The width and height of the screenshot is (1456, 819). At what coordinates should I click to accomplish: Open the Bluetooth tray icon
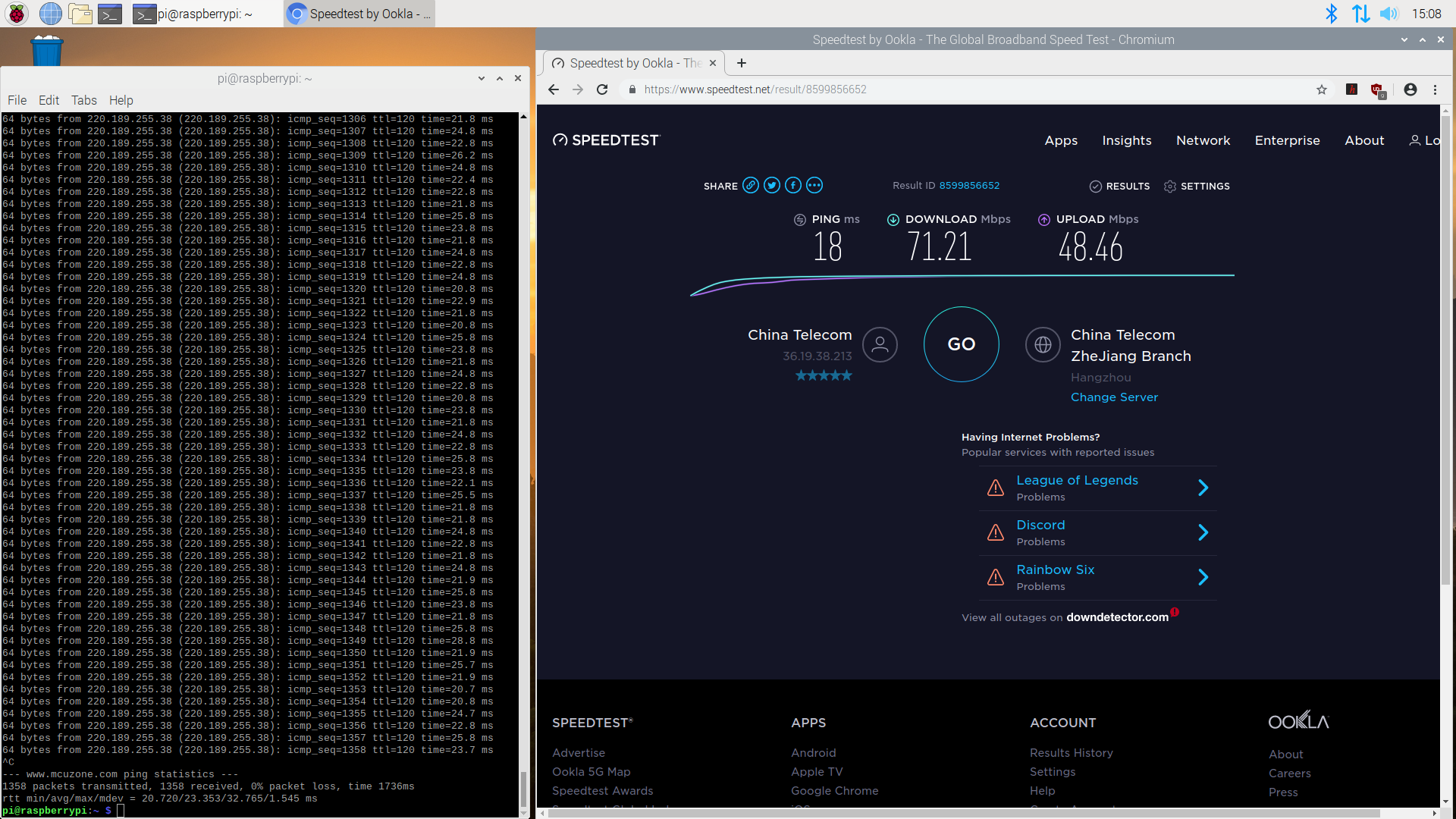(1331, 14)
